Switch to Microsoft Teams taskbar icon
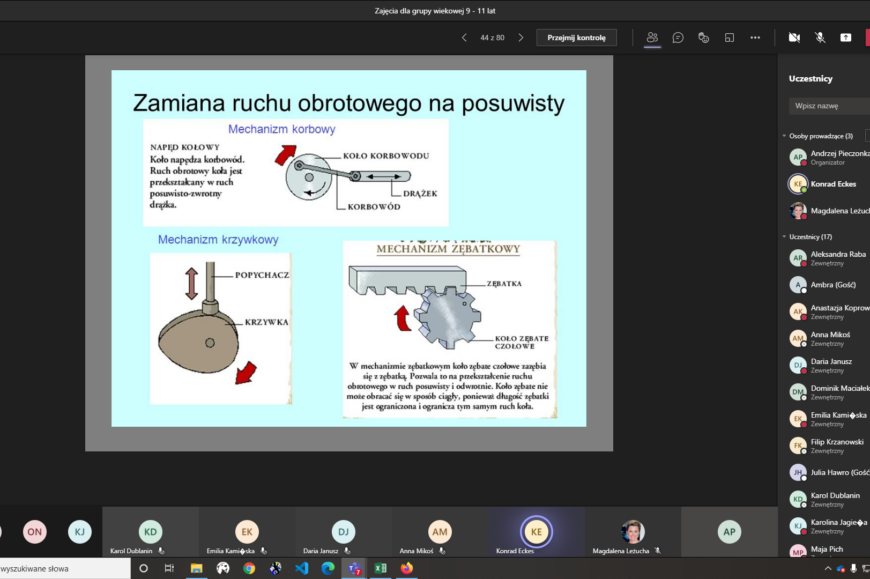Viewport: 870px width, 579px height. (354, 568)
